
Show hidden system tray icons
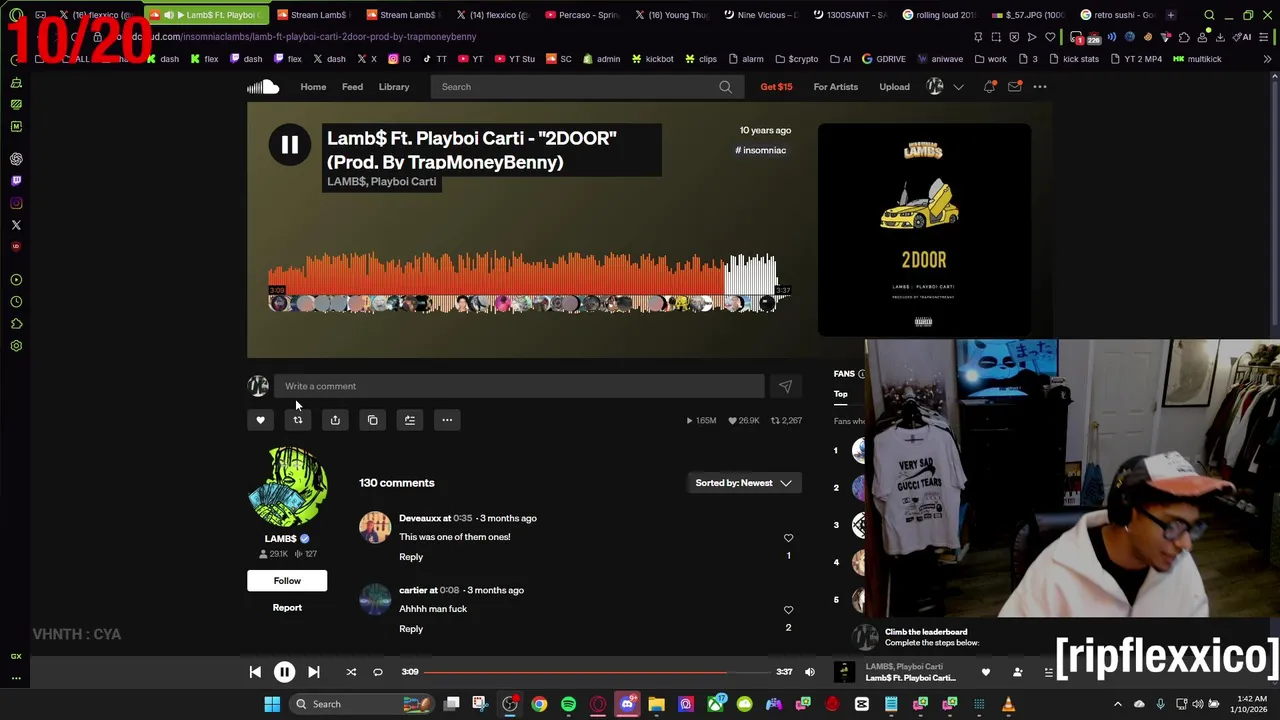[1118, 704]
